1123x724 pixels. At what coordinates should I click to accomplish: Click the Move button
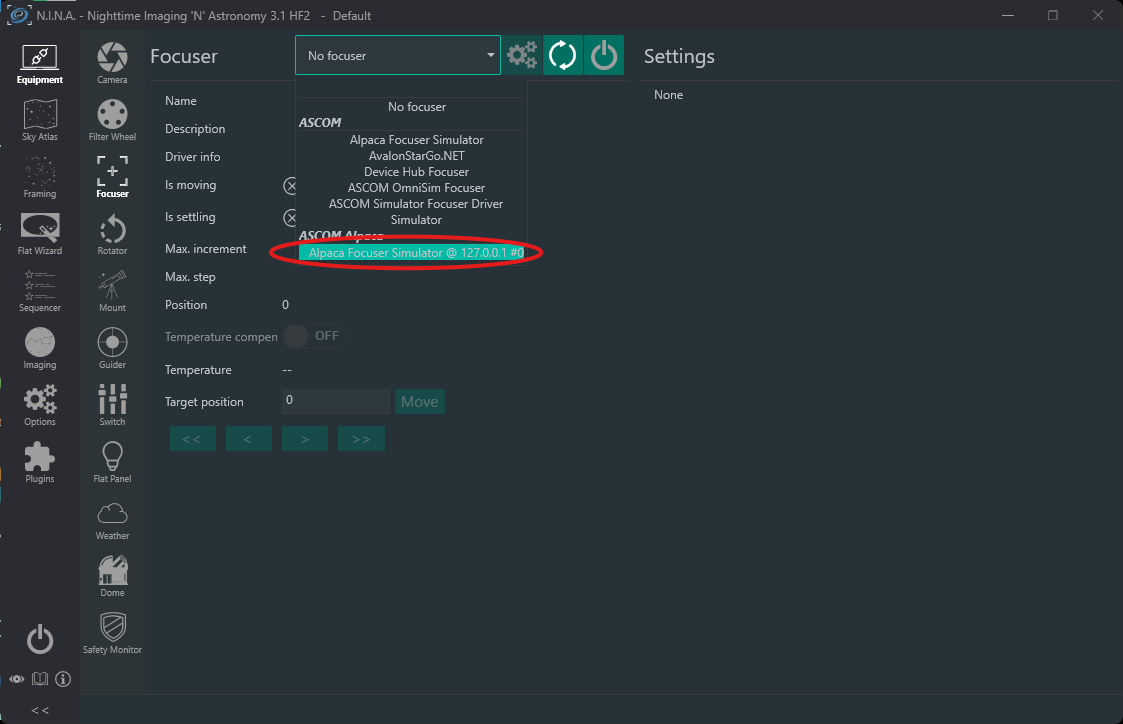[x=420, y=402]
